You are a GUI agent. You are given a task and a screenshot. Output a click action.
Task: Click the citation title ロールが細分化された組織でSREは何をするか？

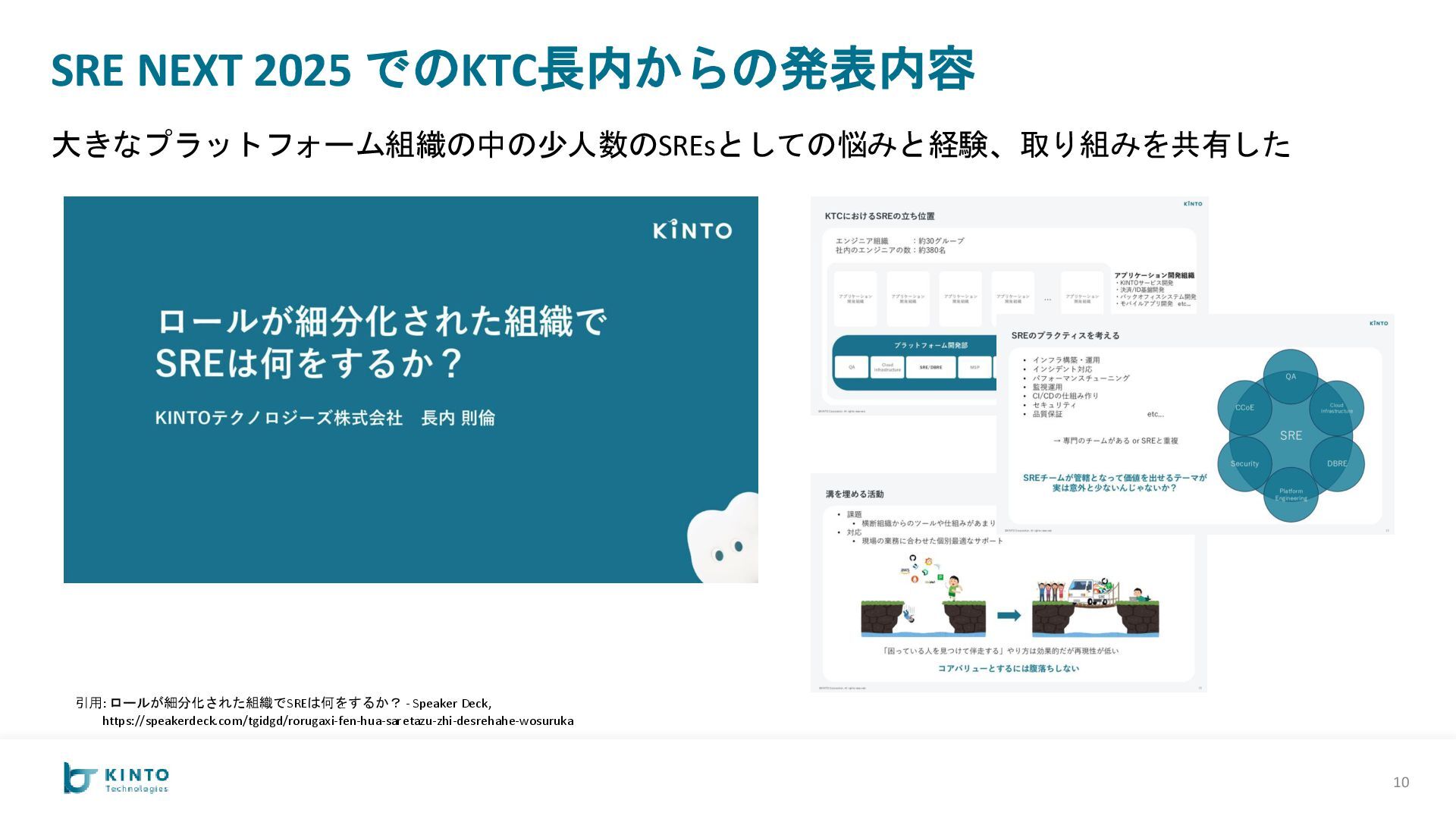256,703
